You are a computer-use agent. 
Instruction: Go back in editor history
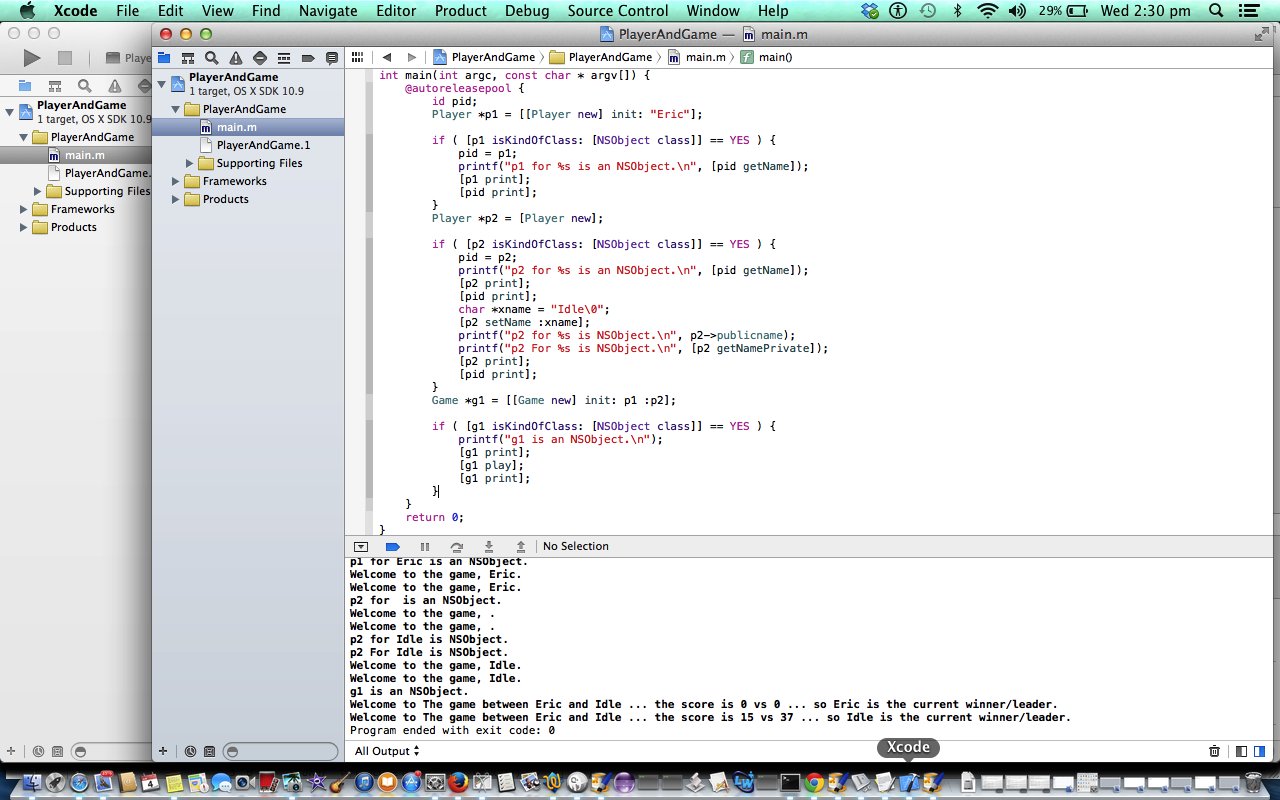(x=386, y=58)
